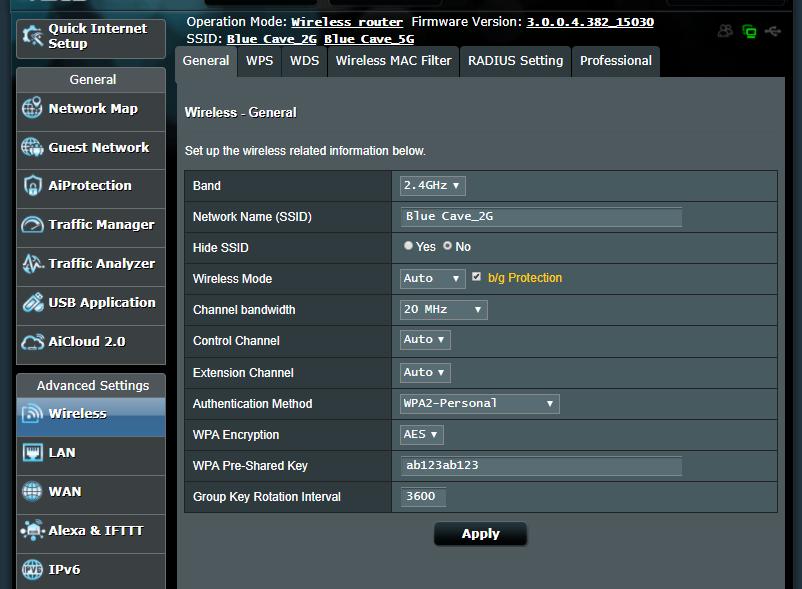Image resolution: width=802 pixels, height=589 pixels.
Task: Toggle the b/g Protection checkbox
Action: 477,277
